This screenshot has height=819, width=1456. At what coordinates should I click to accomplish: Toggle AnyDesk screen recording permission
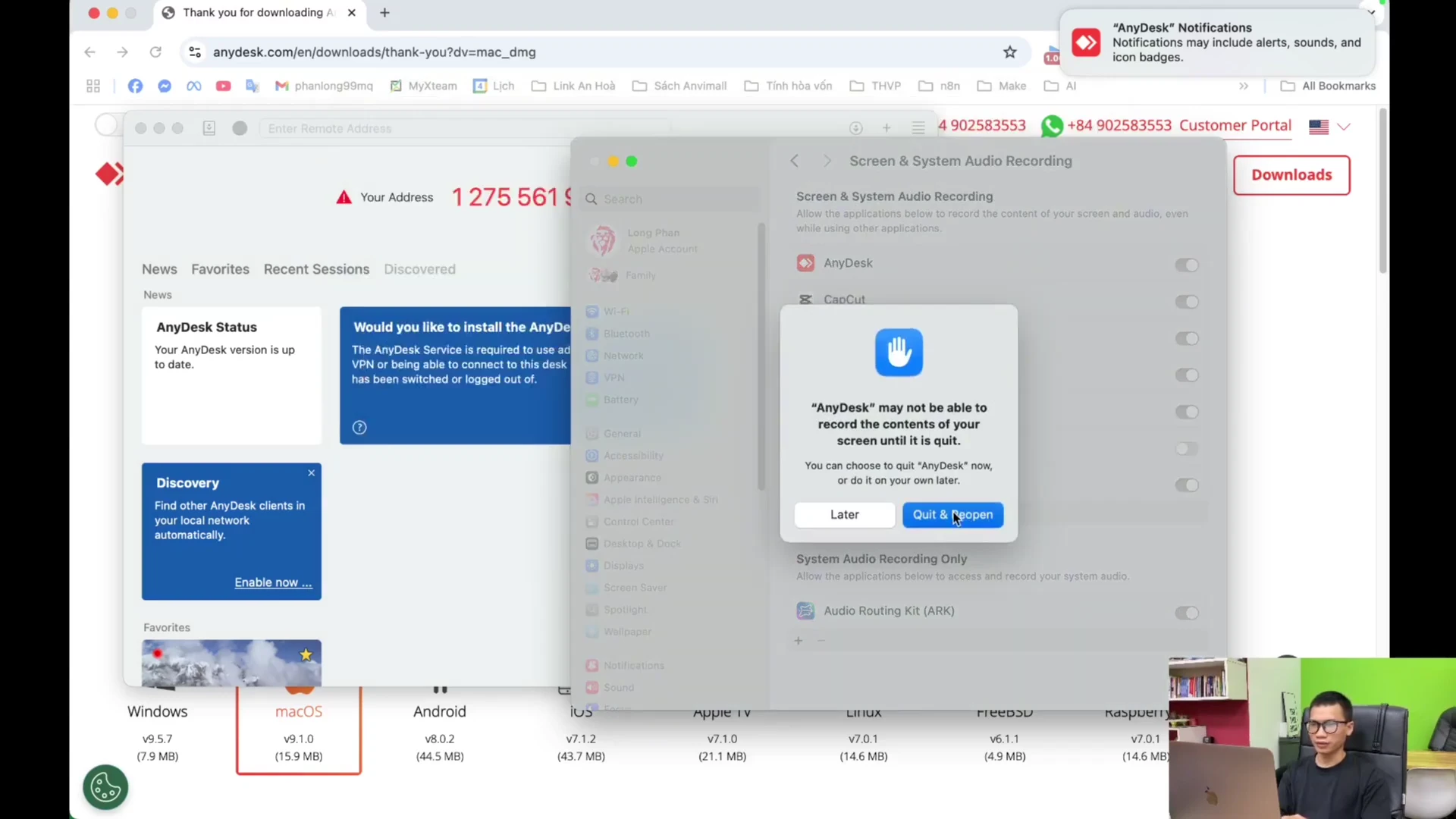point(1187,265)
